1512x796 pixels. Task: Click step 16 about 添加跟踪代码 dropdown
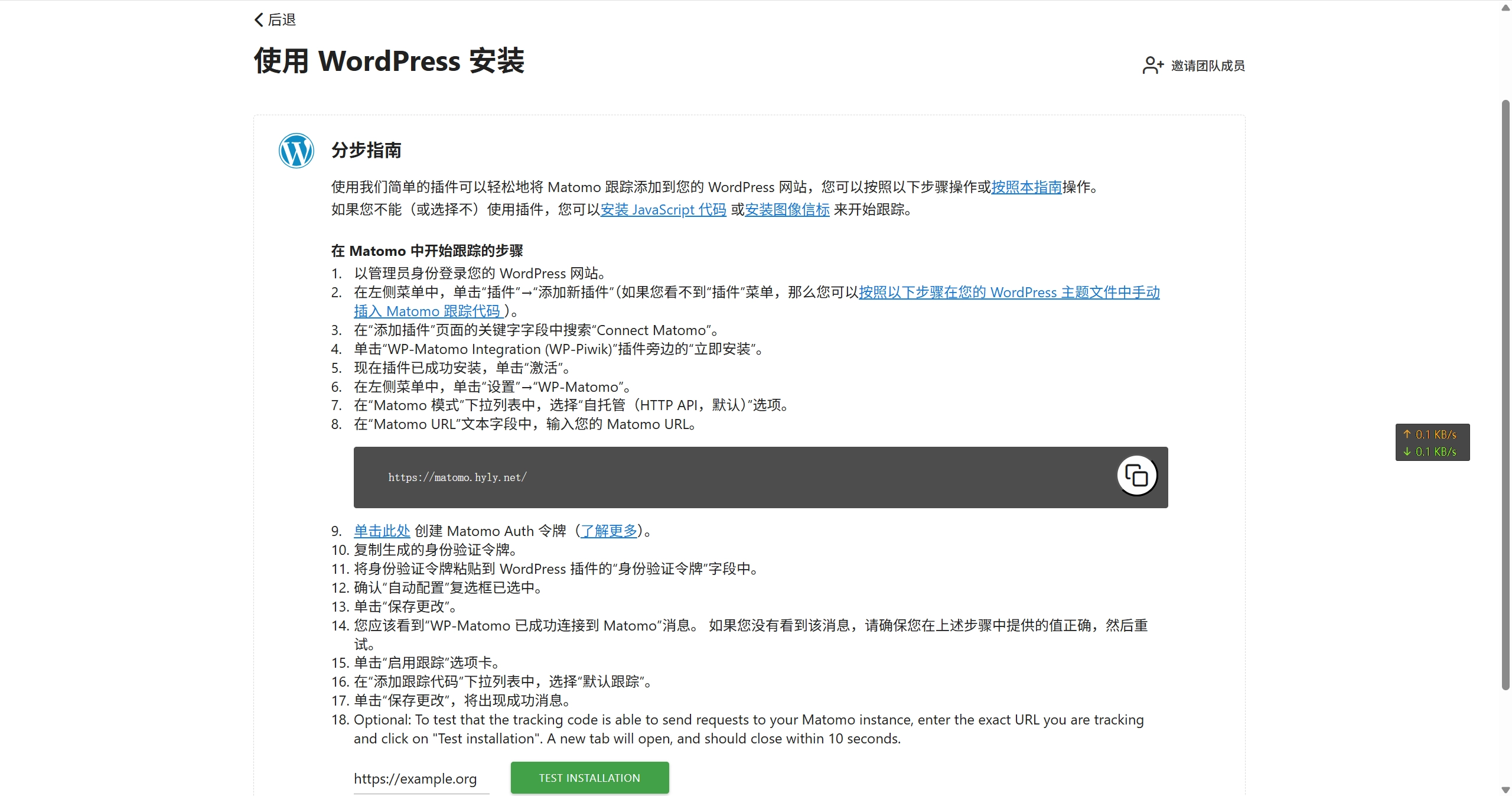click(503, 681)
